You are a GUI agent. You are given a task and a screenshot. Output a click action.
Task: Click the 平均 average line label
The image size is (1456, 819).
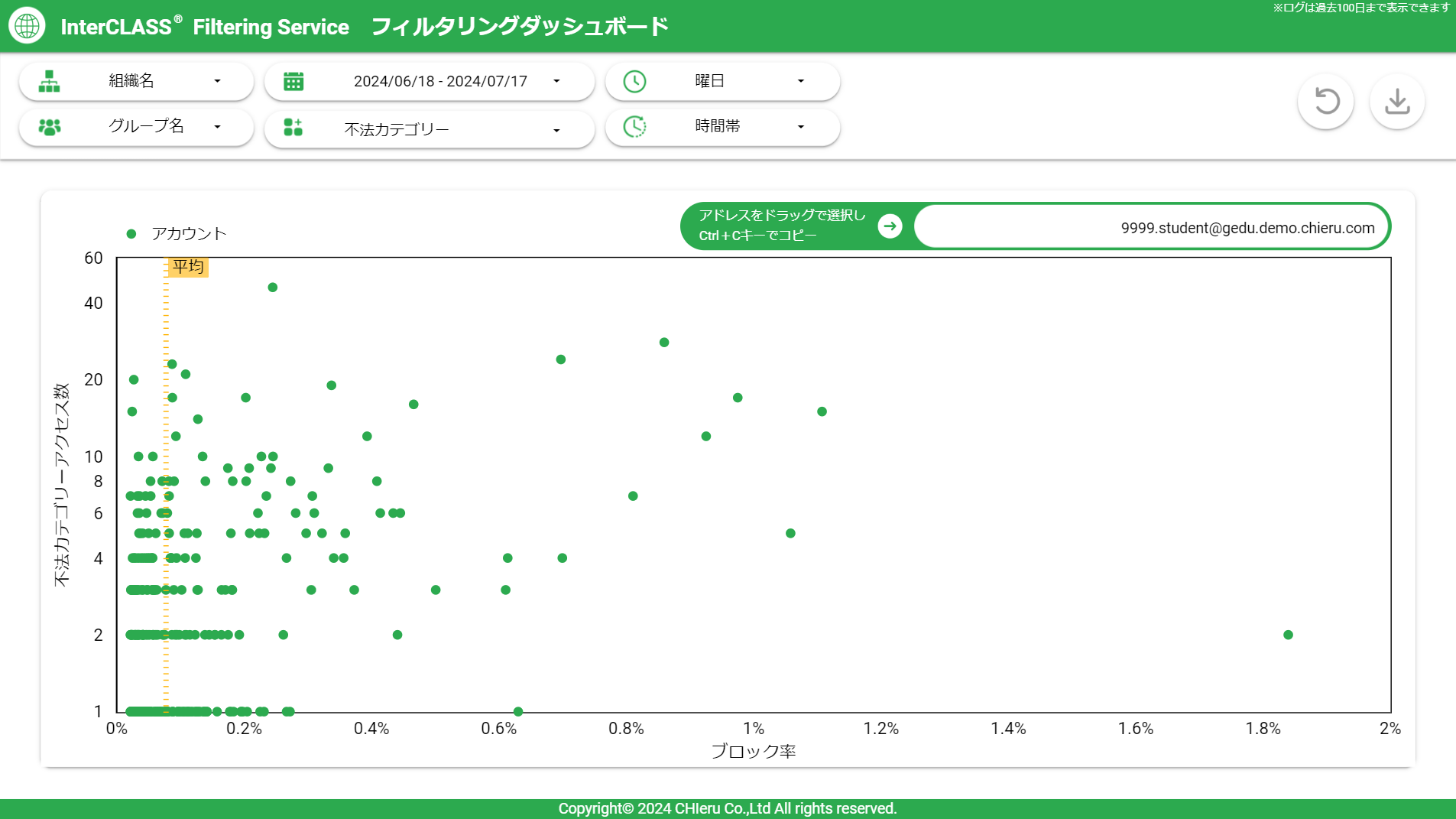[x=188, y=267]
